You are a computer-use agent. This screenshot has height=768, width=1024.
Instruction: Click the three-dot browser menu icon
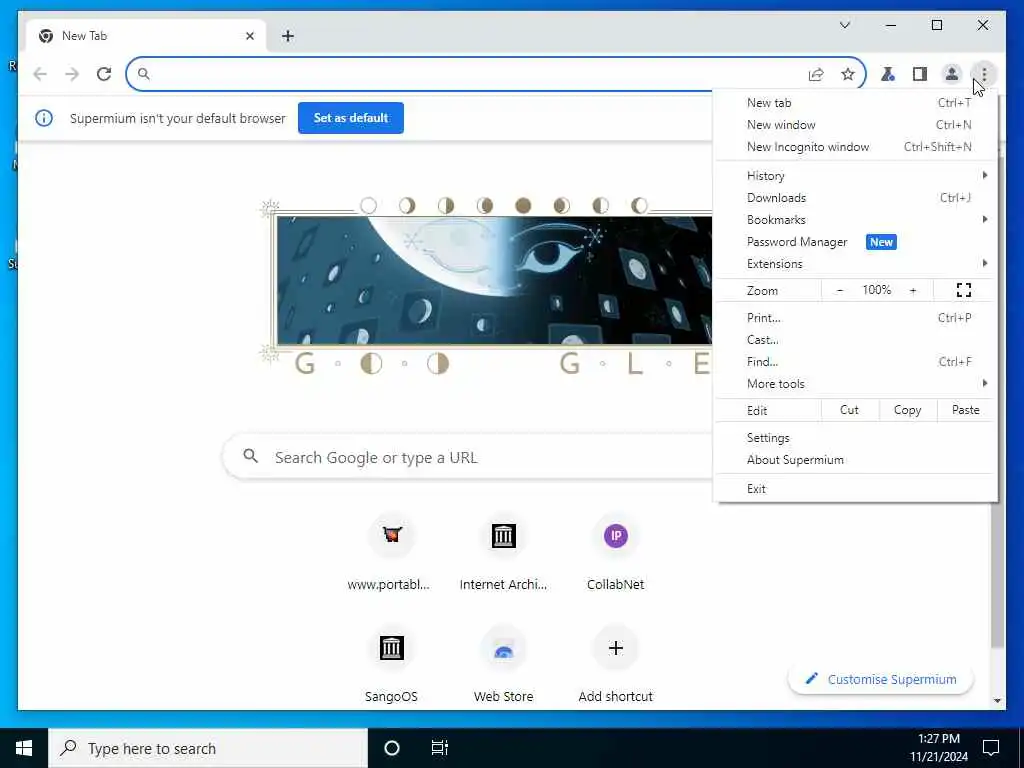pyautogui.click(x=984, y=74)
